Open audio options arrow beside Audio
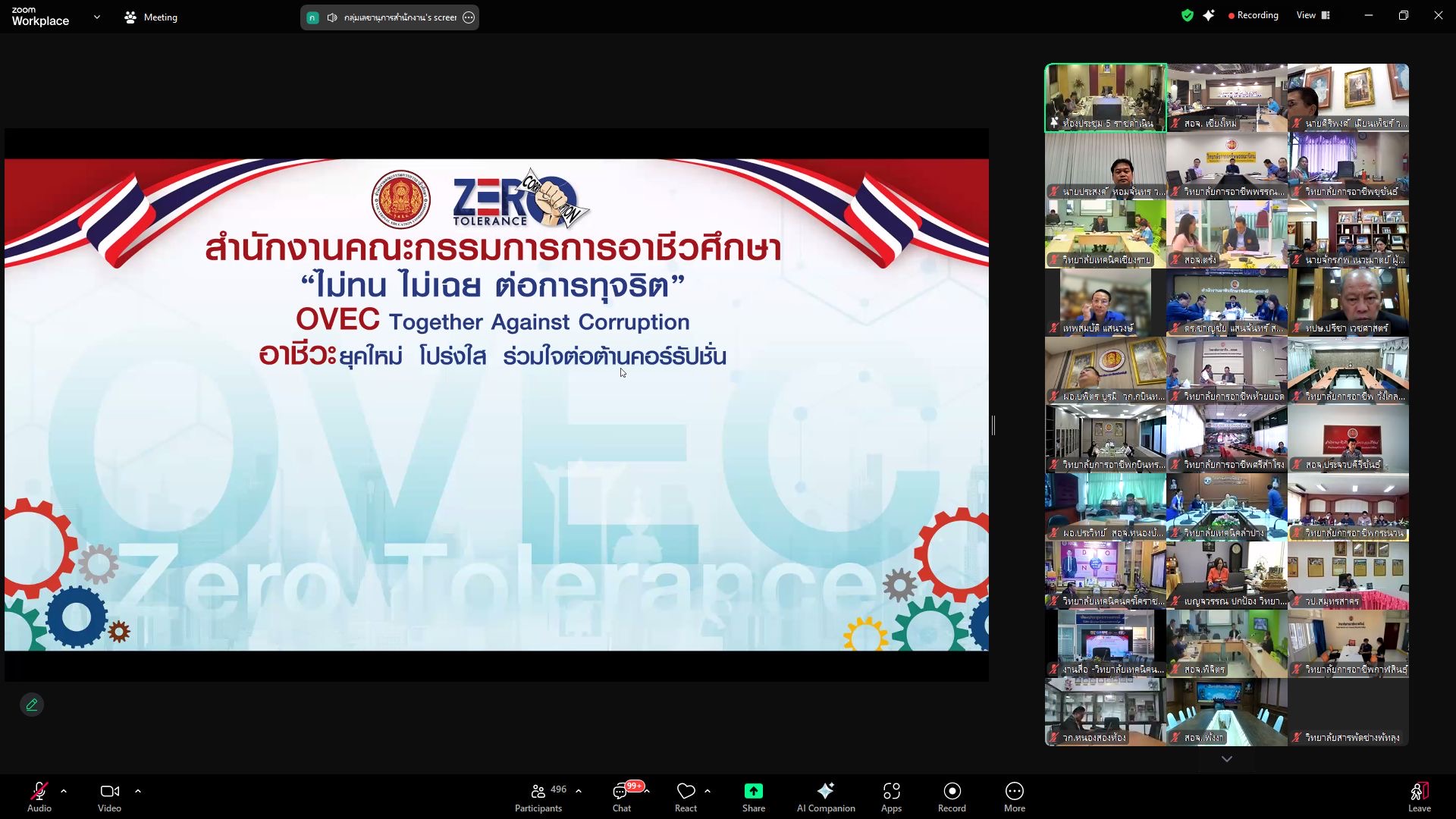This screenshot has width=1456, height=819. 64,791
